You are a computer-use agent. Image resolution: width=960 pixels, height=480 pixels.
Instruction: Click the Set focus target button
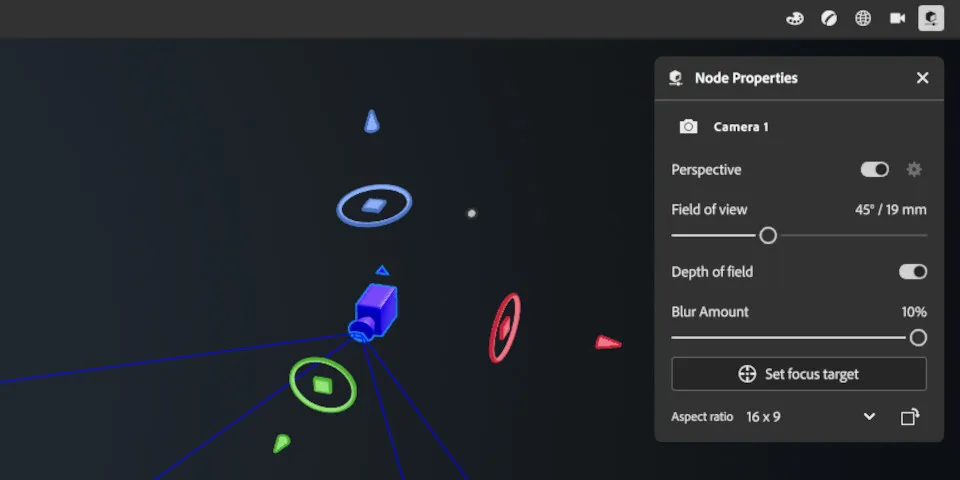click(x=798, y=374)
